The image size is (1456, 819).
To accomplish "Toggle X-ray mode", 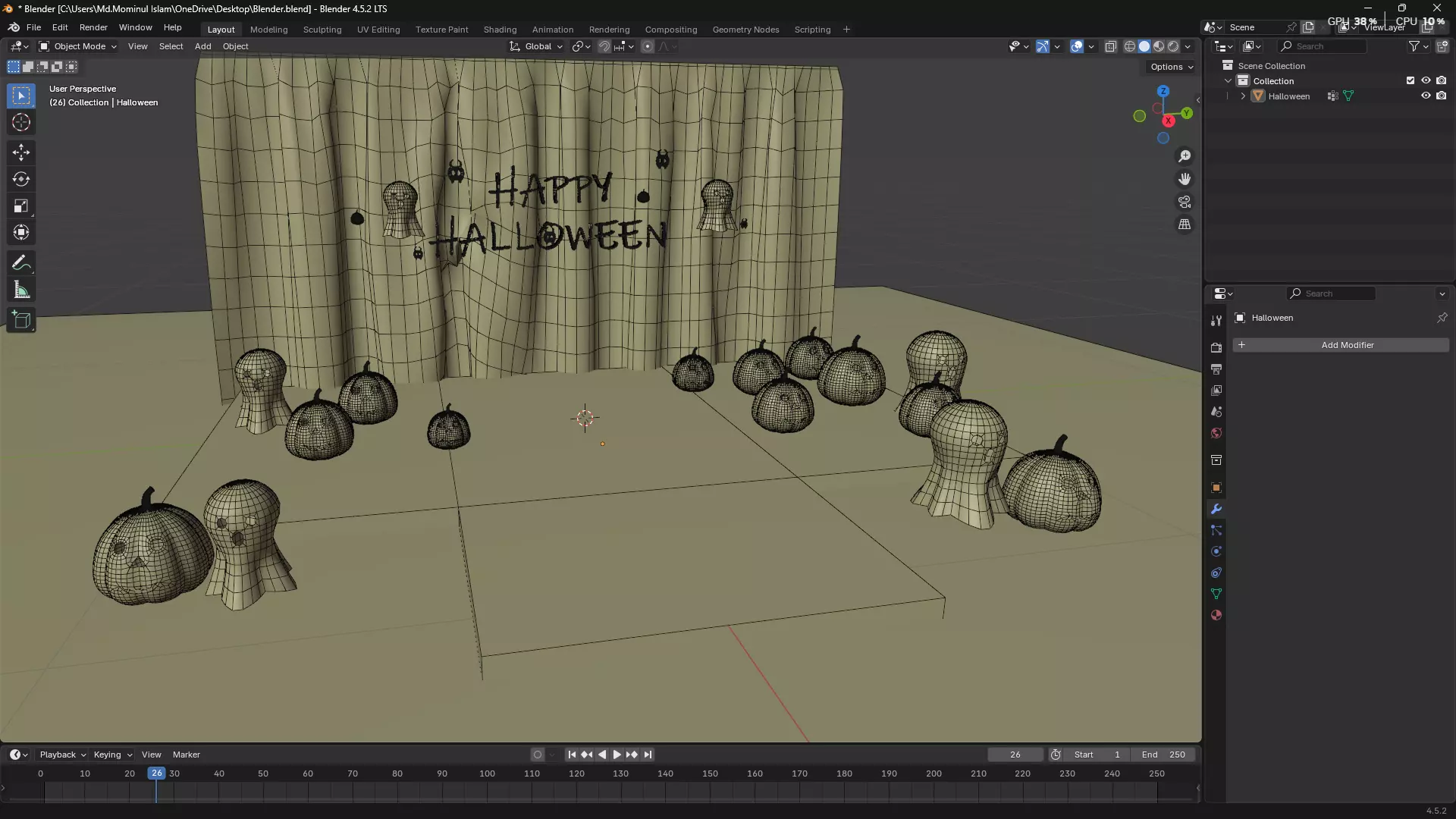I will (1110, 46).
